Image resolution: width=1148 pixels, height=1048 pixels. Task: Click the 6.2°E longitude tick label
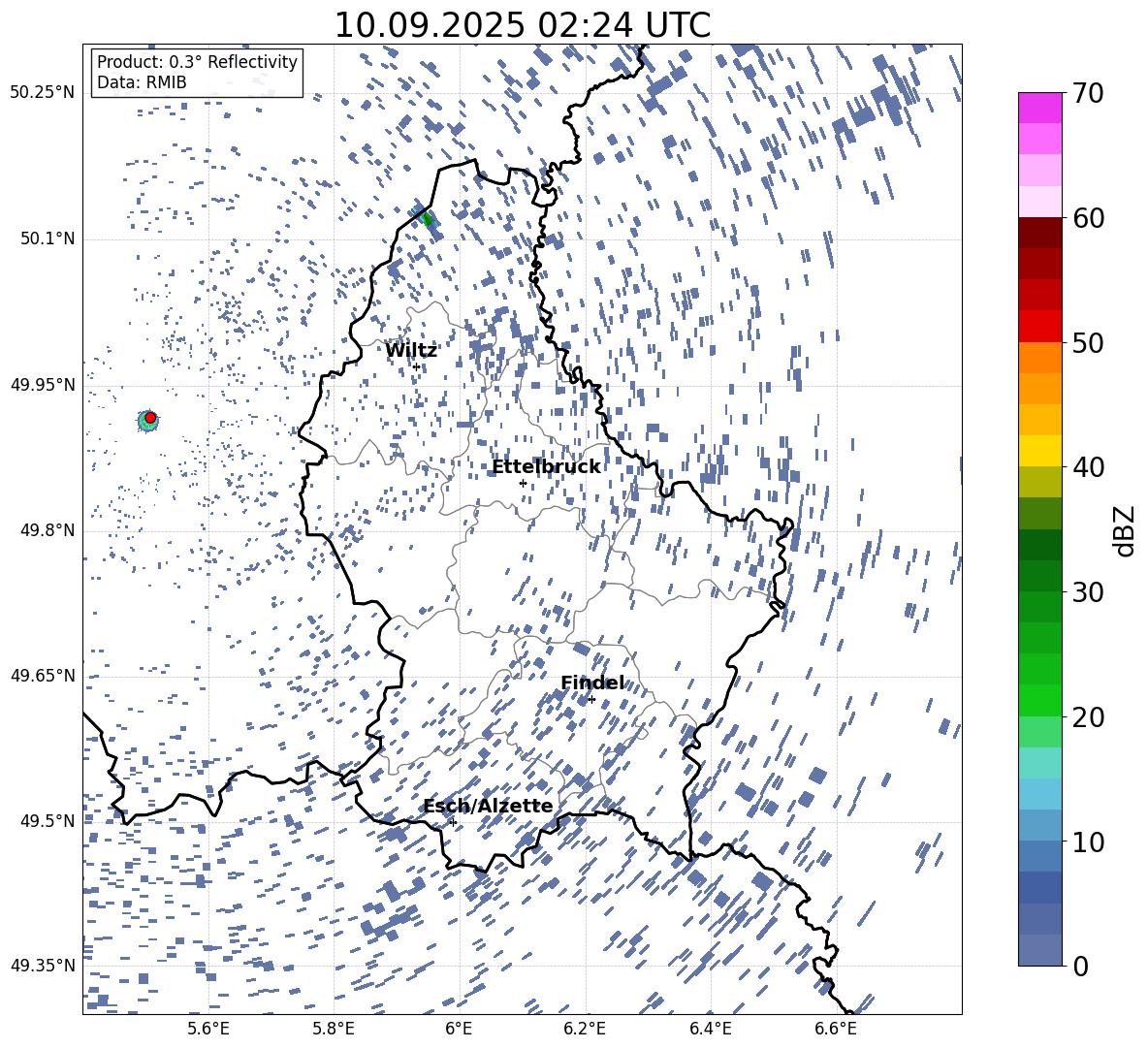point(585,1029)
